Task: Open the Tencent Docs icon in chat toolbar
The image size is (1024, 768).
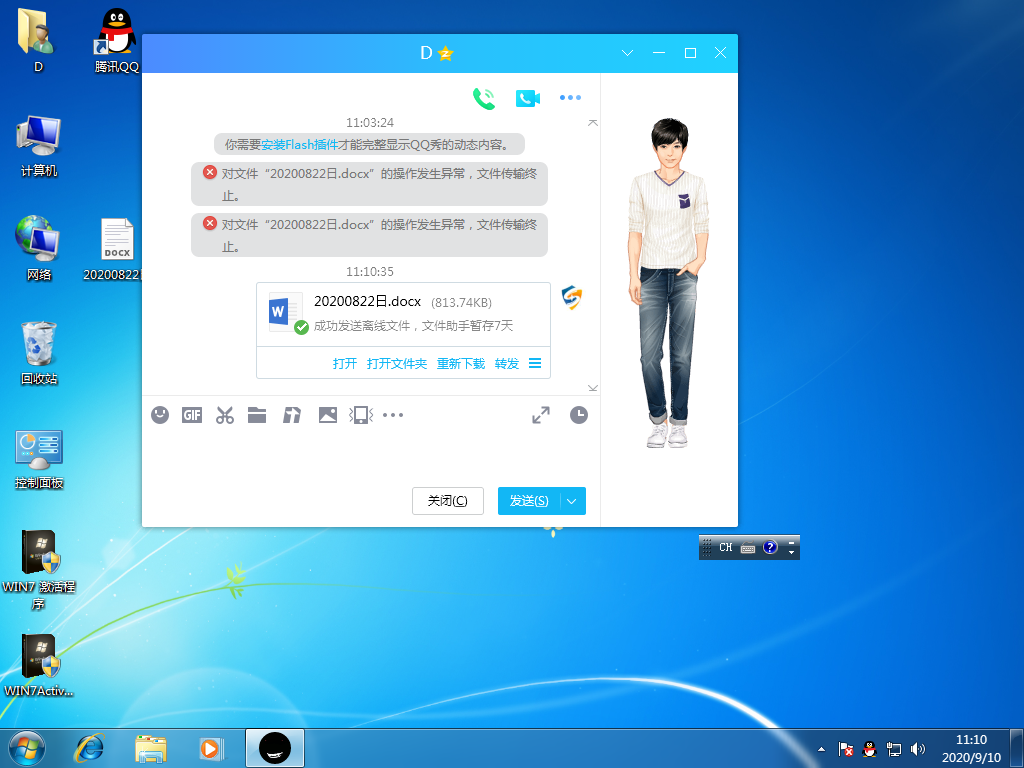Action: [292, 415]
